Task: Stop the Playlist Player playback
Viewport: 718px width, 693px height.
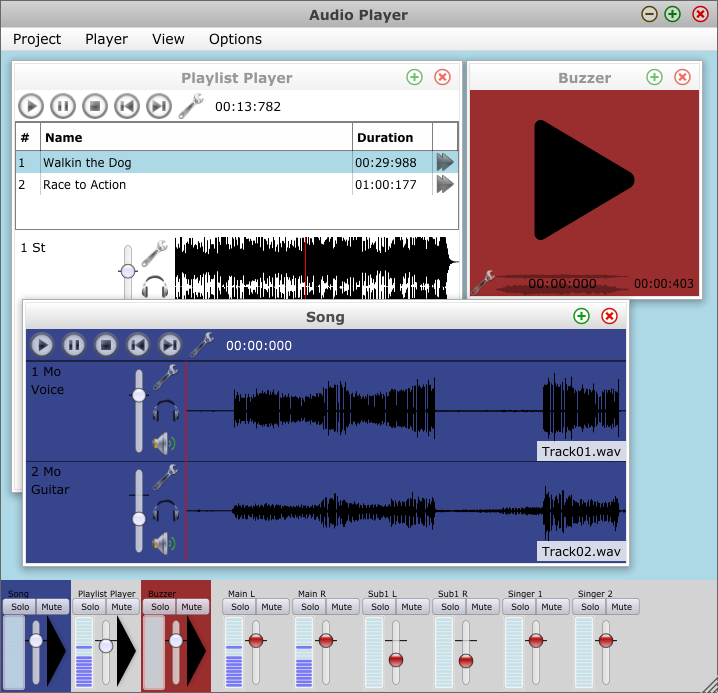Action: [x=95, y=106]
